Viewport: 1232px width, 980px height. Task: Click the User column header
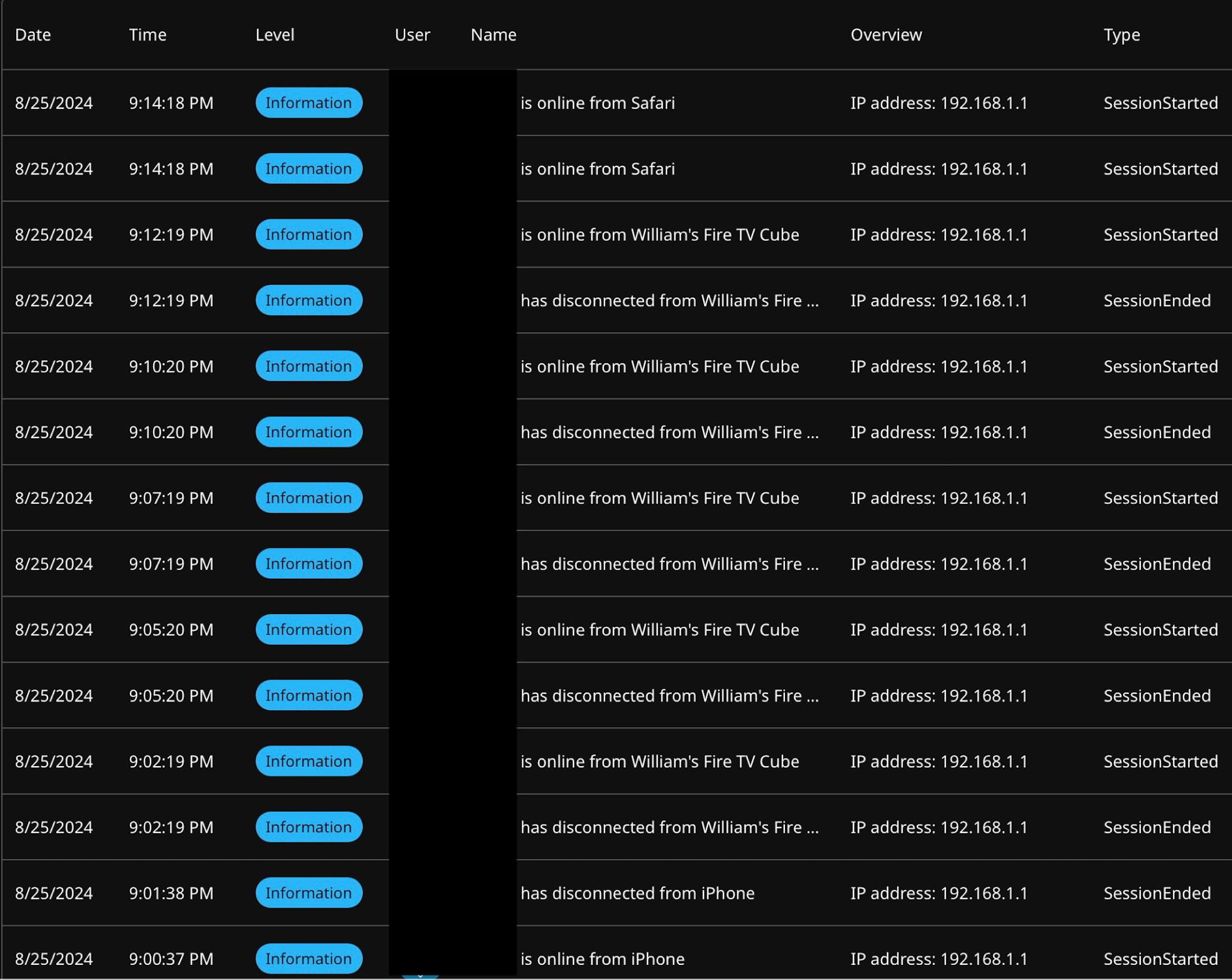(412, 35)
